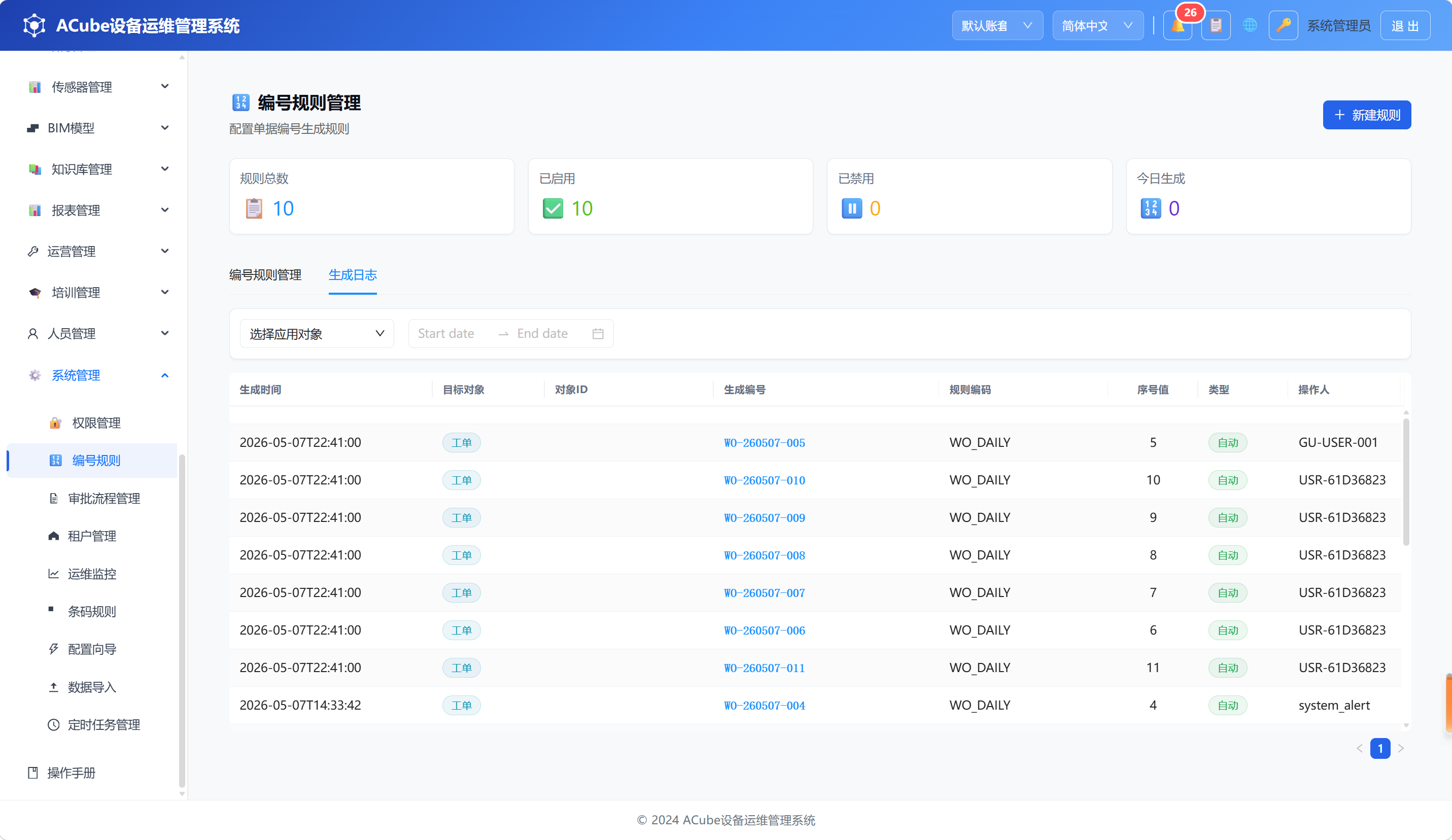Open 配置向导 in the sidebar
Image resolution: width=1452 pixels, height=840 pixels.
click(x=92, y=649)
